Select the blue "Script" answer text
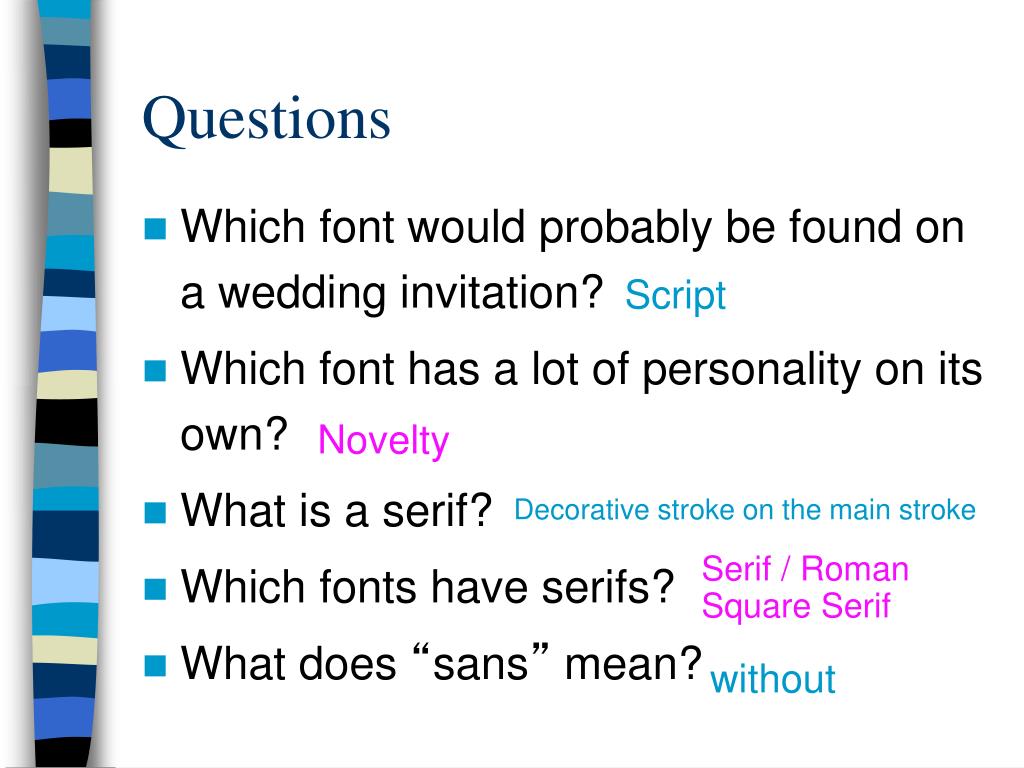This screenshot has width=1024, height=768. coord(675,296)
